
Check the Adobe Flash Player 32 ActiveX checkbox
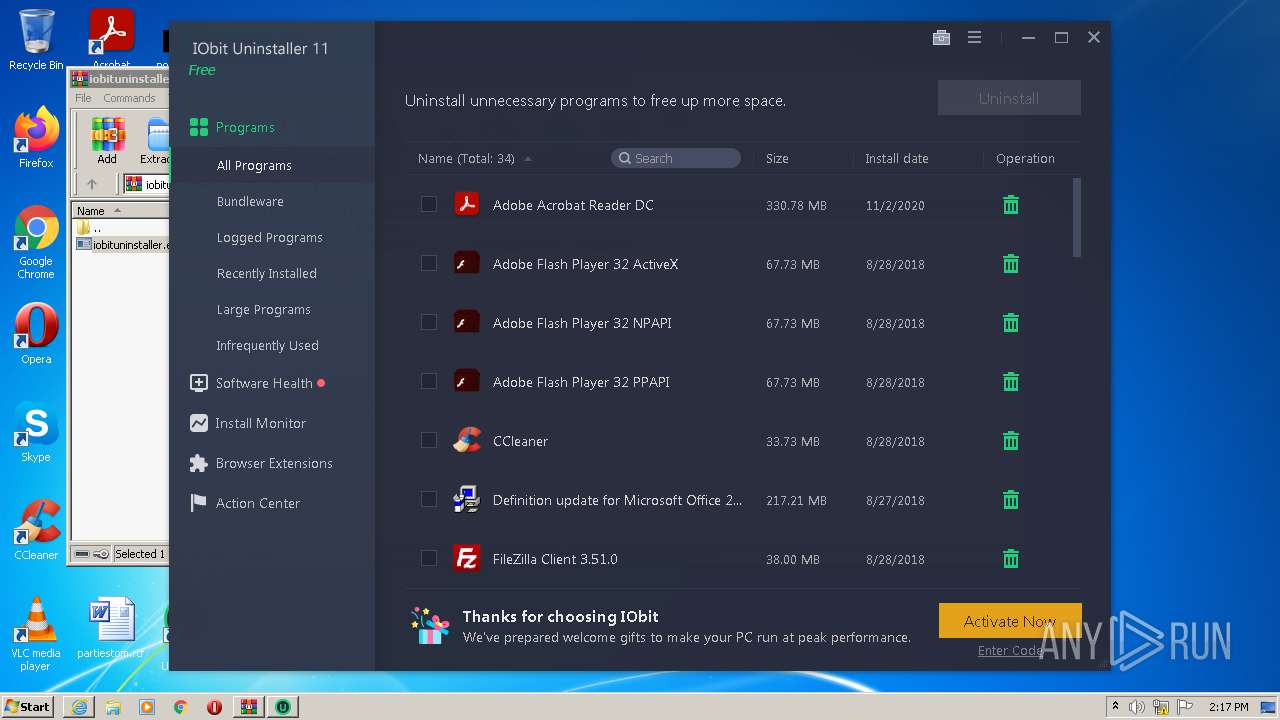(429, 263)
